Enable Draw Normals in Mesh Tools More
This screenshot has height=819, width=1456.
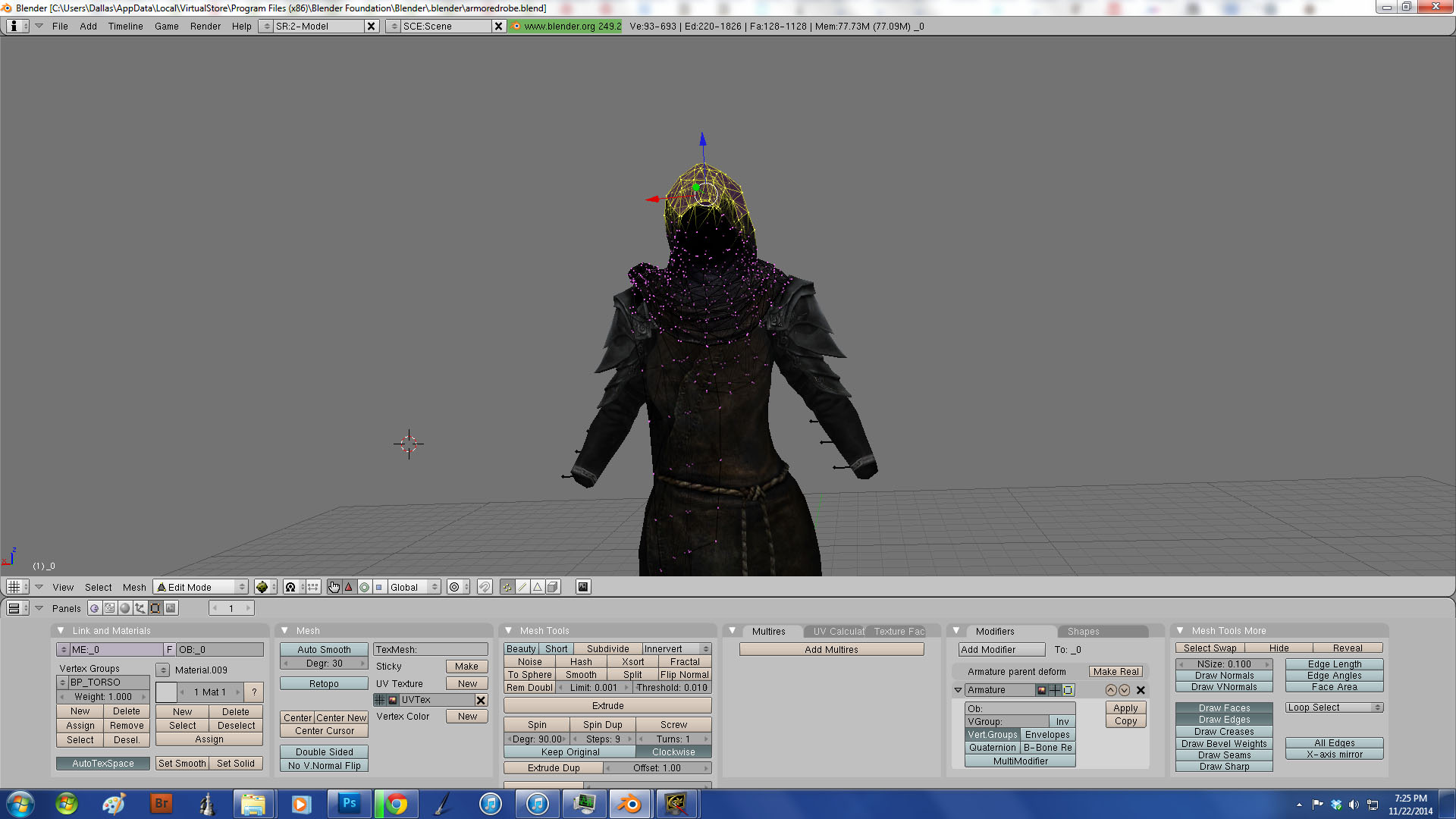point(1223,675)
